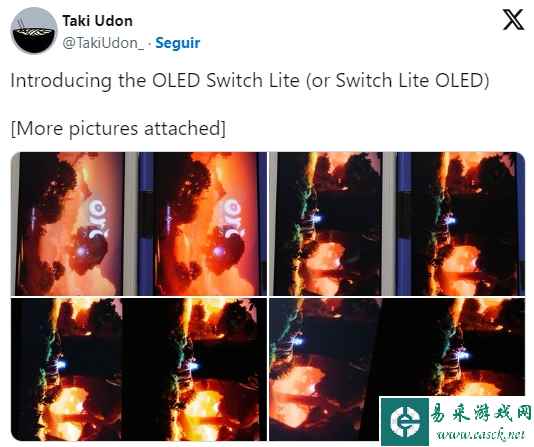Viewport: 534px width, 447px height.
Task: Click the Chinese 易采游戏网 watermark text
Action: coord(481,413)
